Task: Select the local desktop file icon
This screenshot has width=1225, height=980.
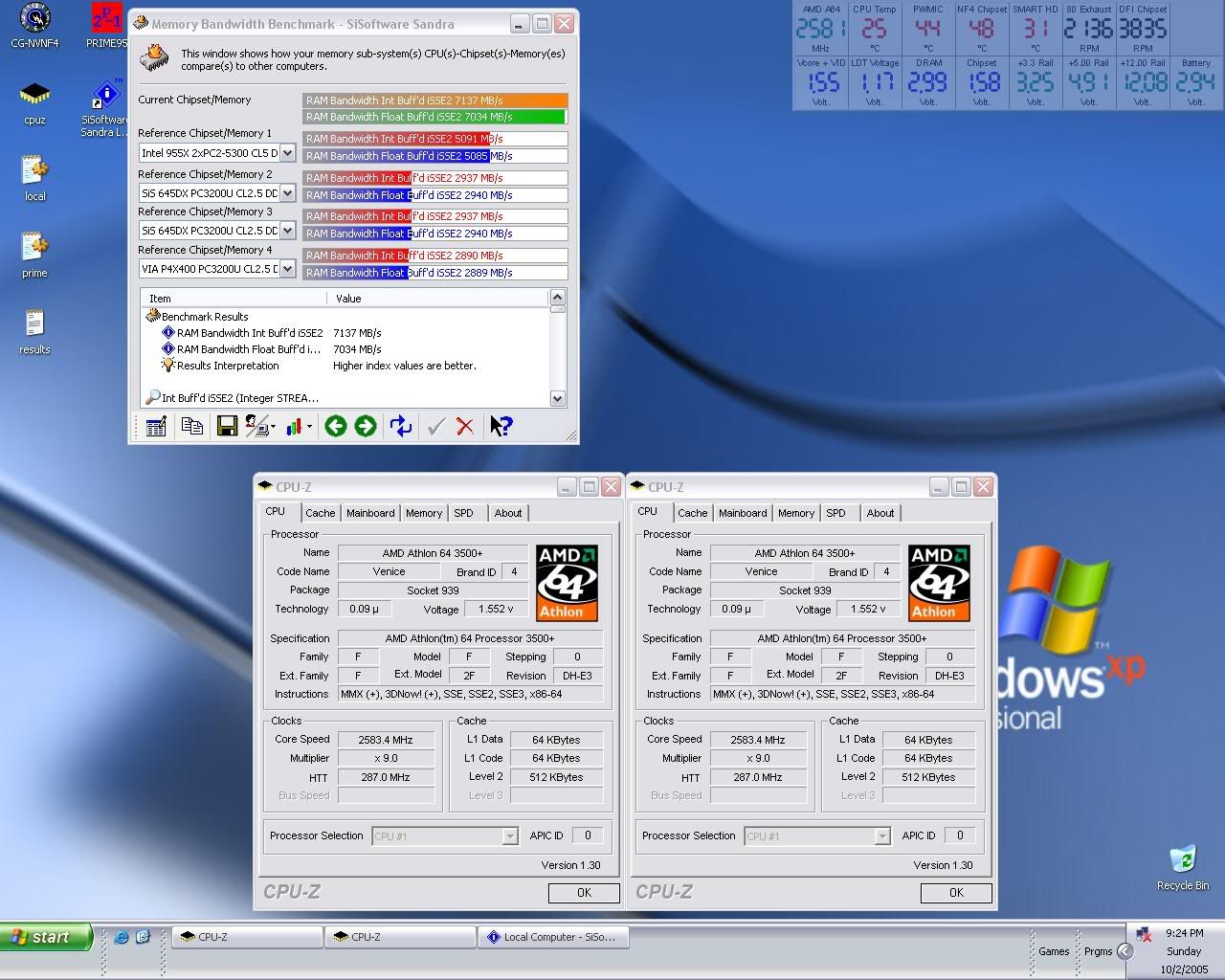Action: pyautogui.click(x=35, y=180)
